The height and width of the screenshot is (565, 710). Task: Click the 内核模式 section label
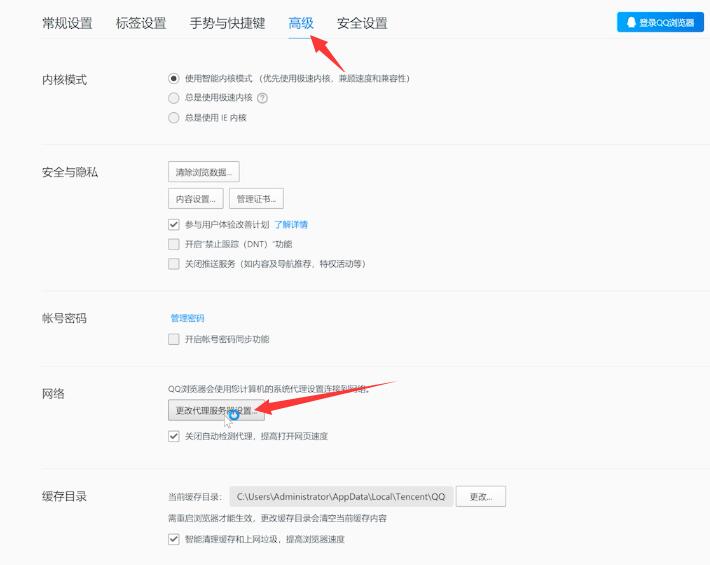click(x=64, y=80)
